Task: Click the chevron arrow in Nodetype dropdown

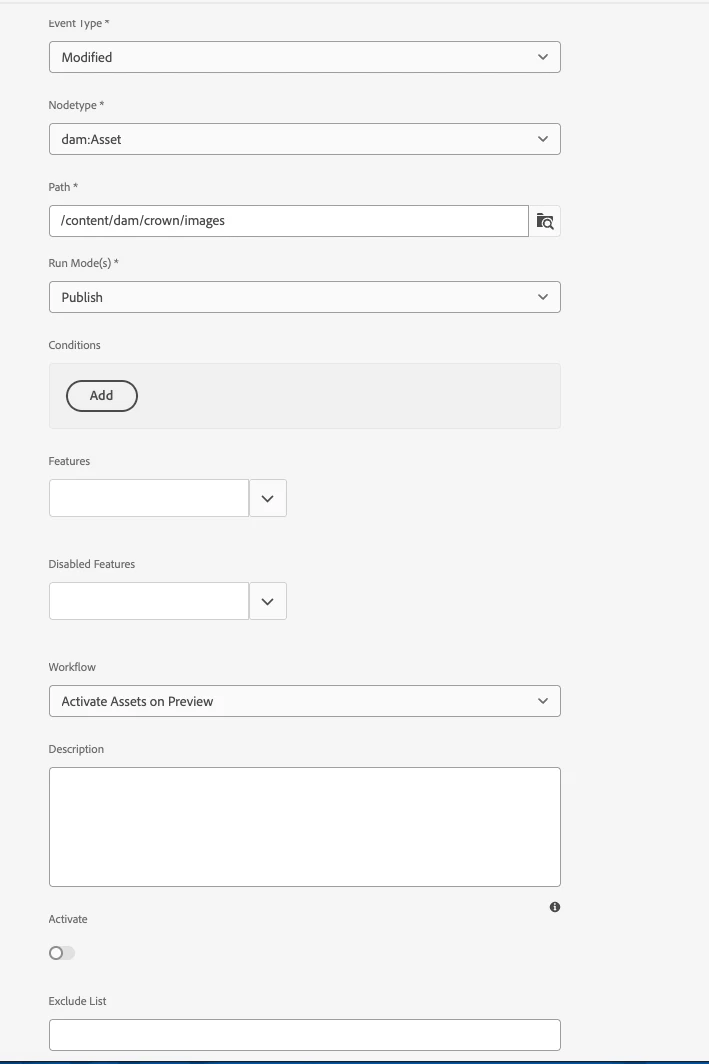Action: 543,139
